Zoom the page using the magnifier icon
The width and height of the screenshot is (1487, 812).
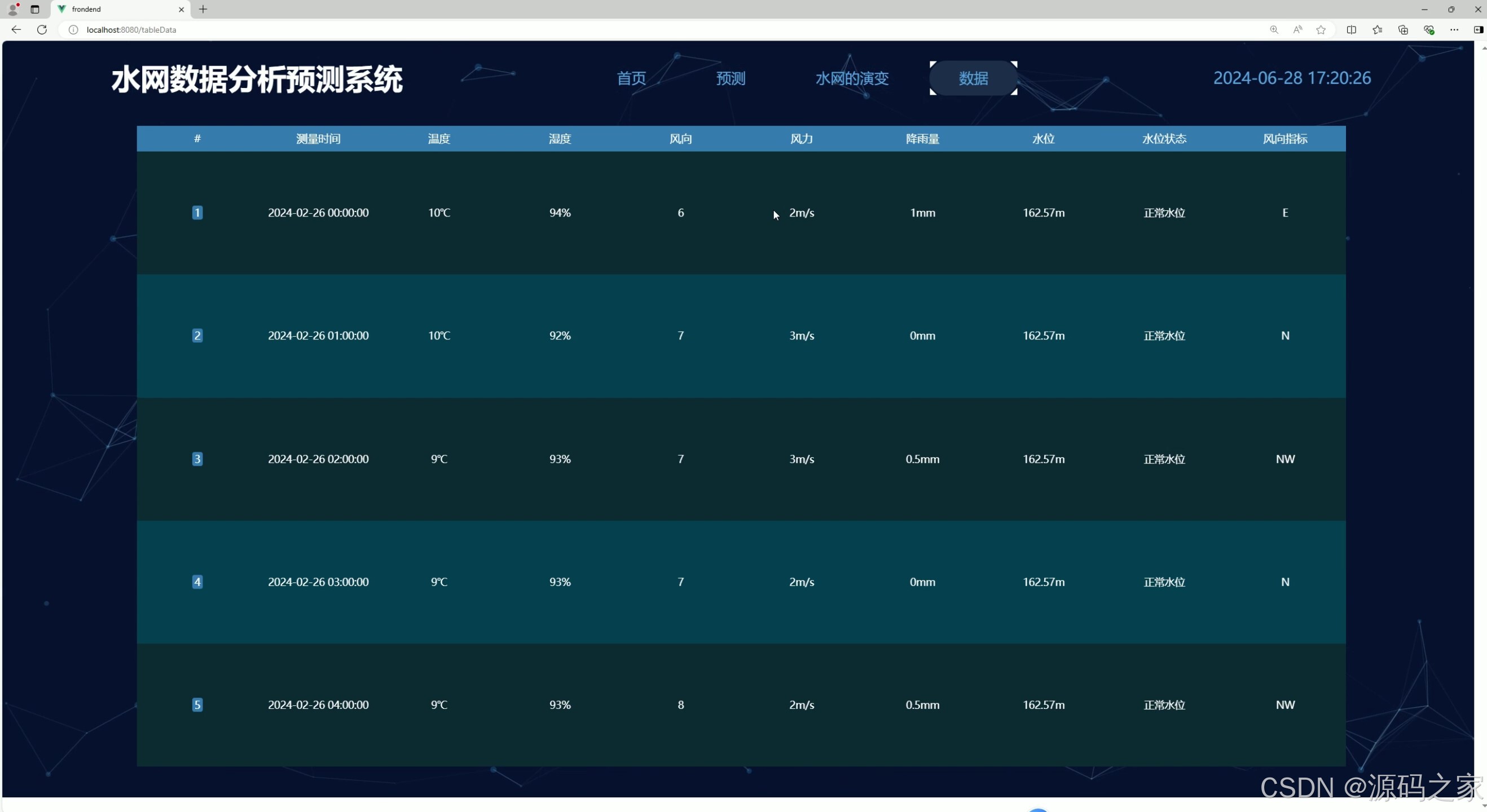point(1274,29)
